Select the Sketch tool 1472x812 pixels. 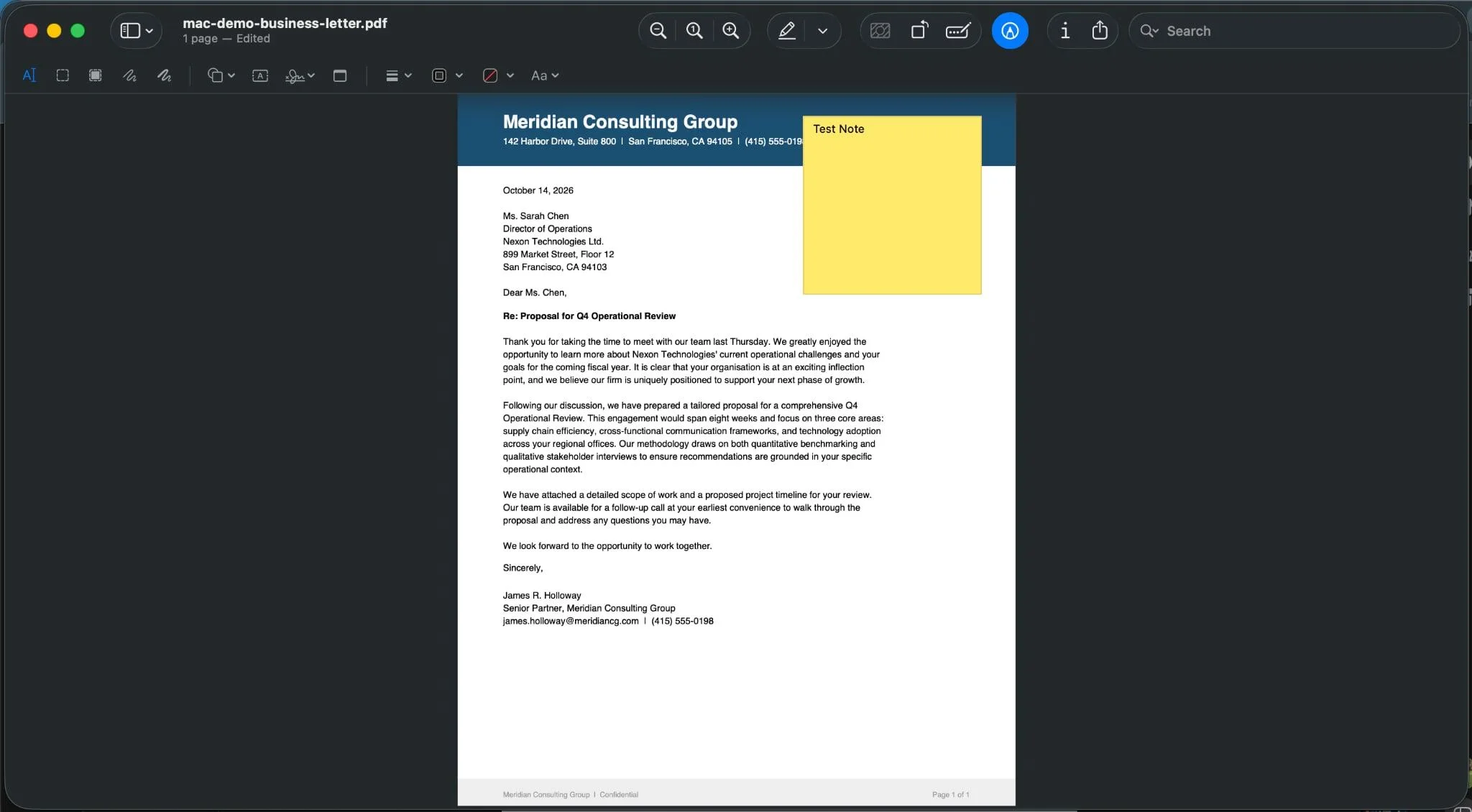[x=129, y=75]
